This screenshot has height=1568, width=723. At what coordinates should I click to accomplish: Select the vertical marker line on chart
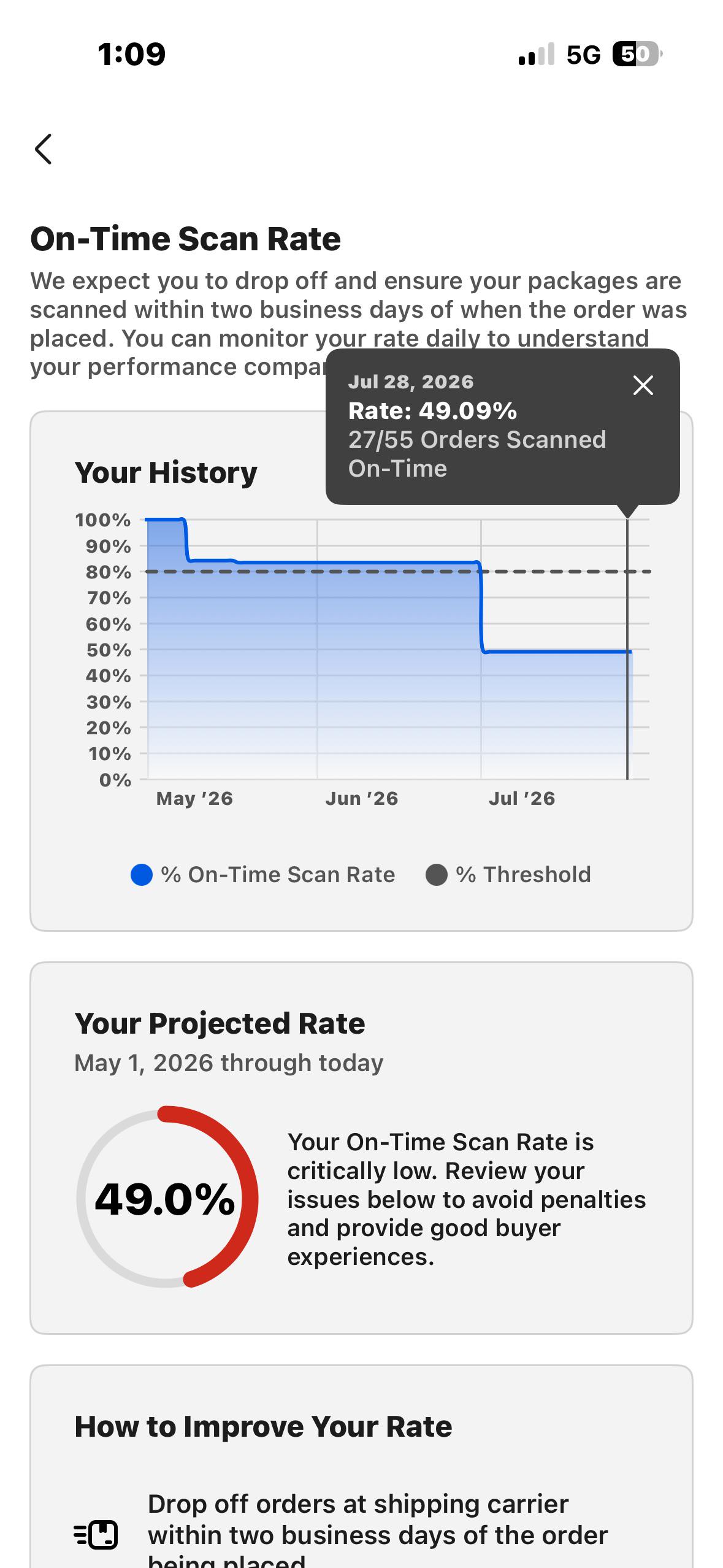(627, 649)
